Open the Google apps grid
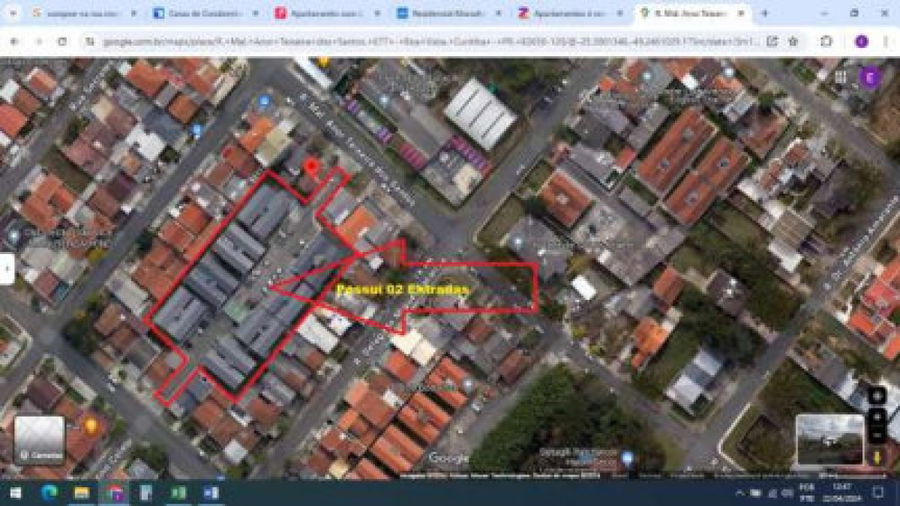 point(840,77)
